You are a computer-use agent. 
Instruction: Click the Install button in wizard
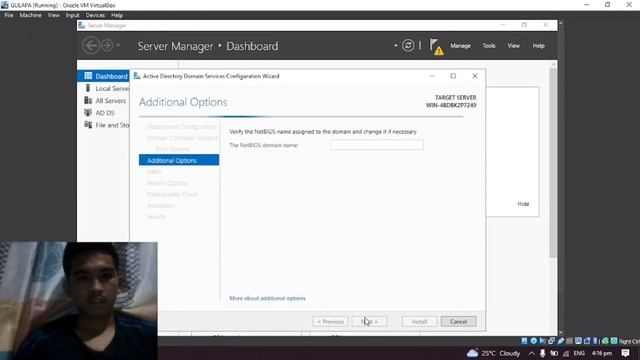[419, 322]
